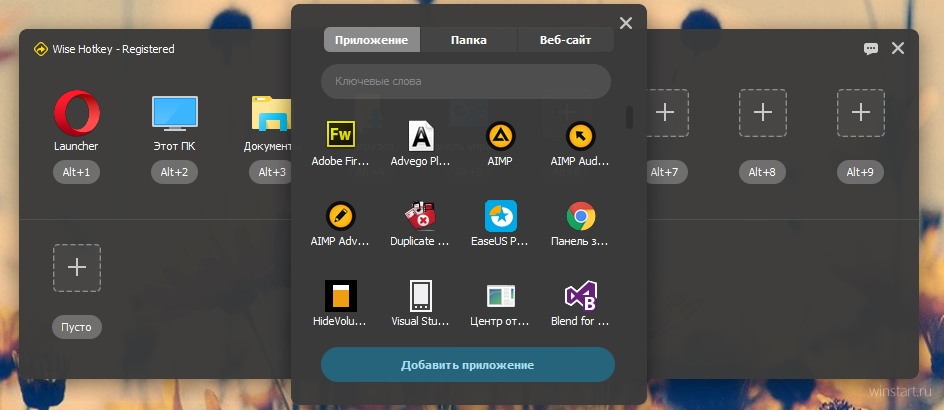
Task: Click the Alt+7 hotkey label
Action: click(665, 172)
